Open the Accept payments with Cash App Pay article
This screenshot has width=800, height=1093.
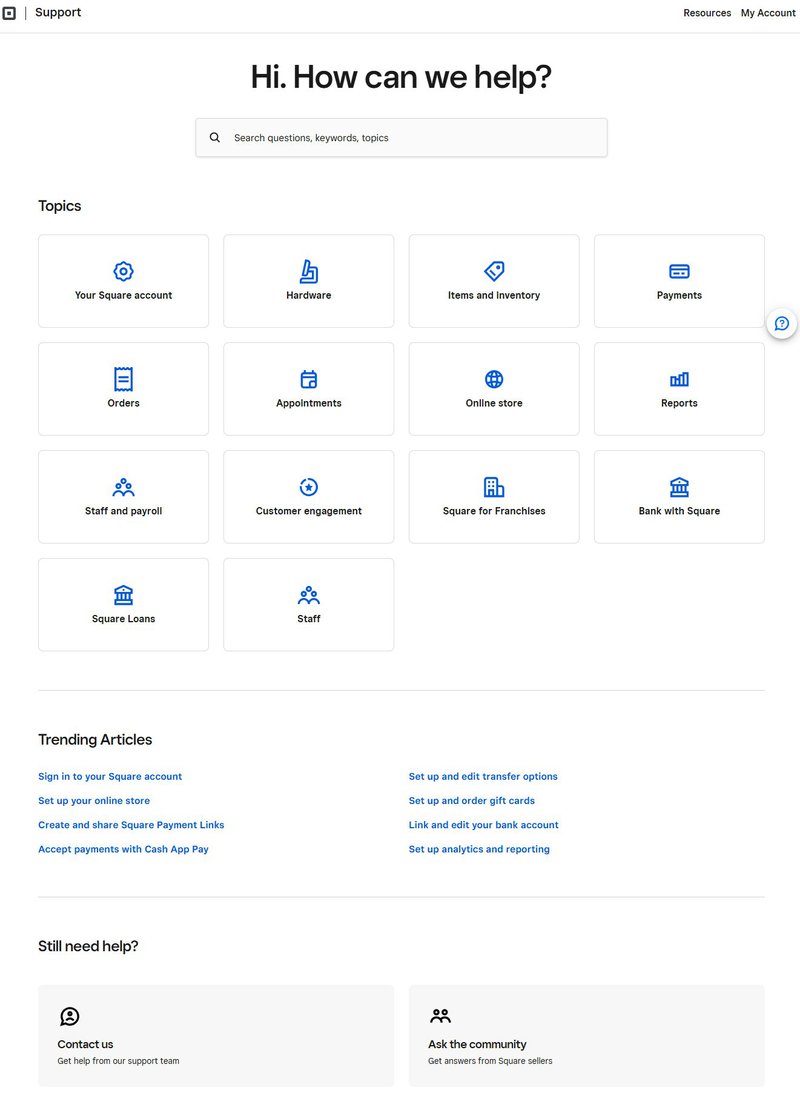tap(123, 848)
